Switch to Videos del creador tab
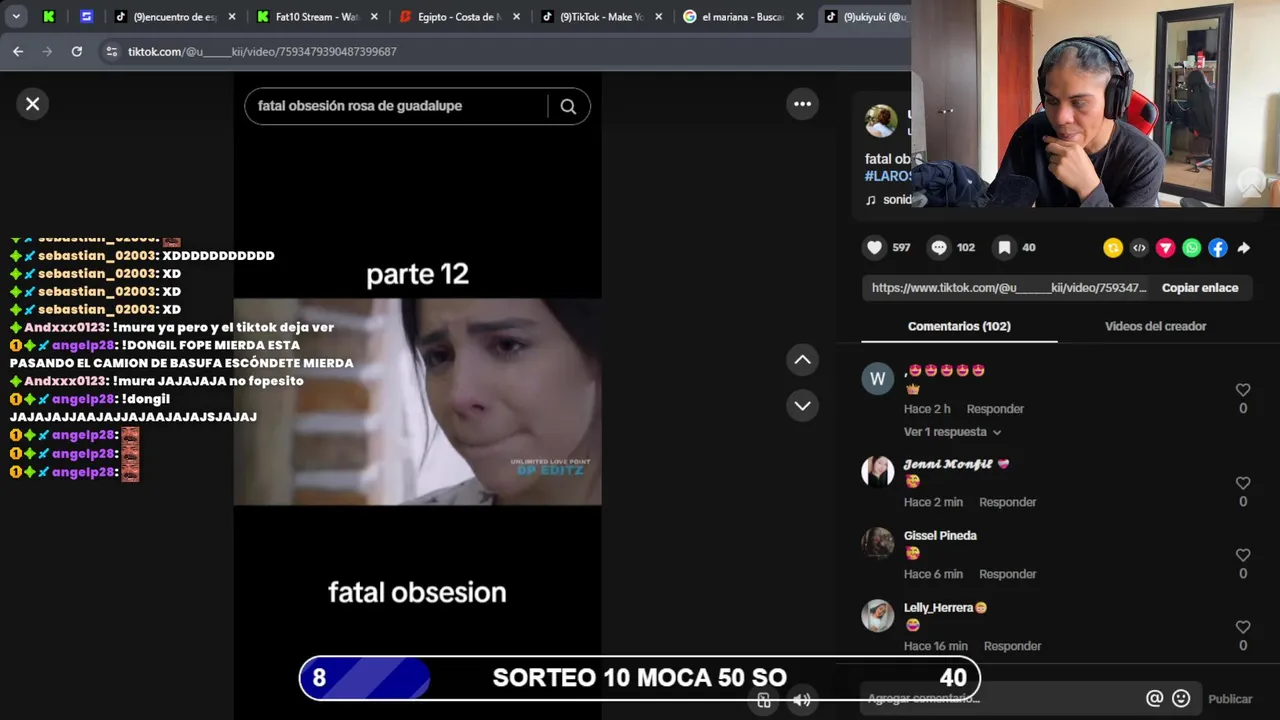The height and width of the screenshot is (720, 1280). [1155, 326]
